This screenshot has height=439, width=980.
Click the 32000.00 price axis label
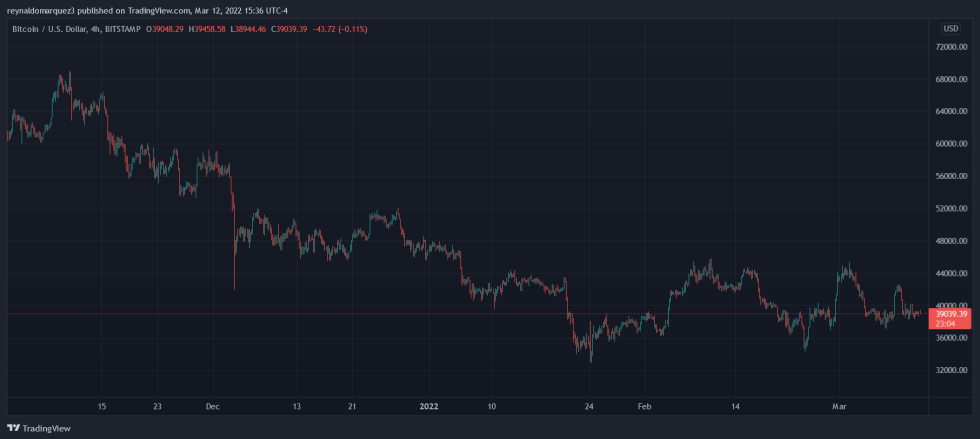[x=950, y=371]
